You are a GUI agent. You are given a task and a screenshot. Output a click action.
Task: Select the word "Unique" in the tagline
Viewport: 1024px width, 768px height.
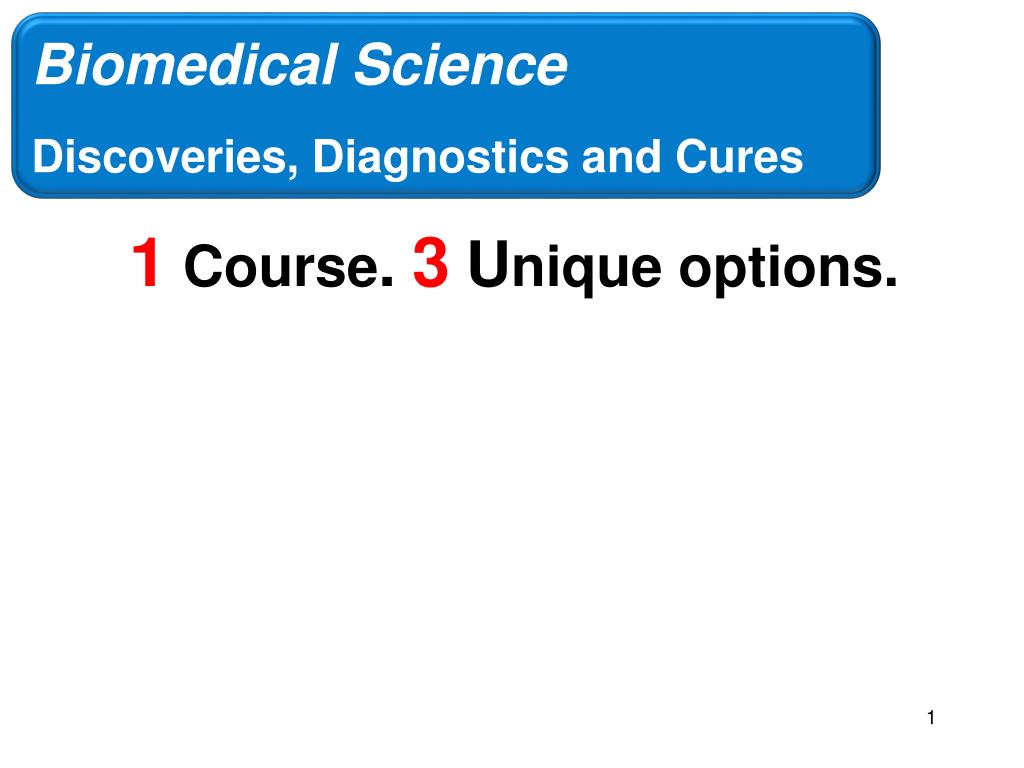tap(565, 268)
